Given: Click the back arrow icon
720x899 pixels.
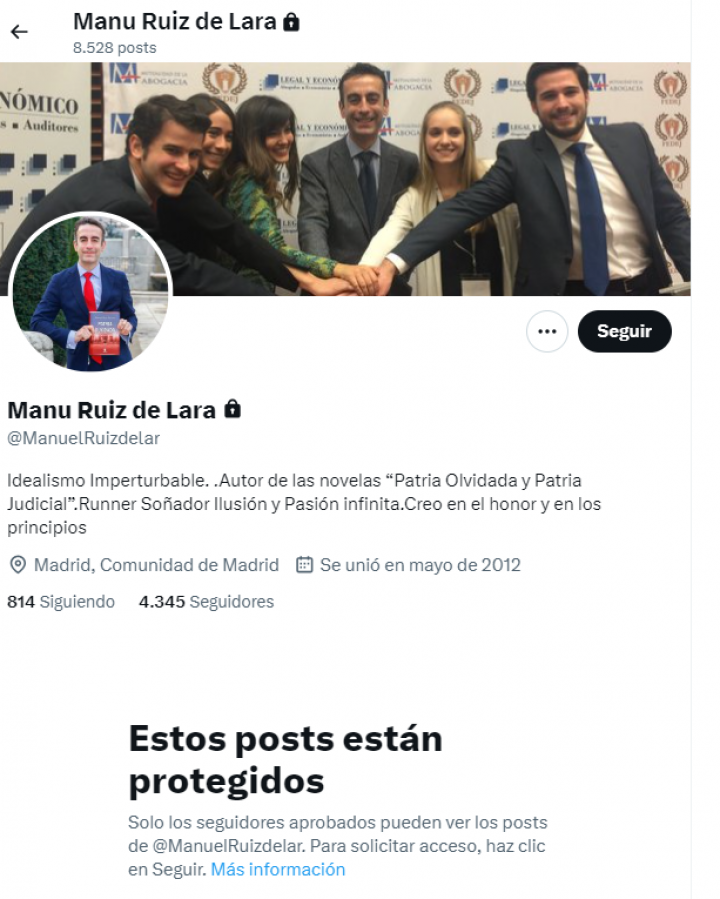Looking at the screenshot, I should tap(19, 32).
